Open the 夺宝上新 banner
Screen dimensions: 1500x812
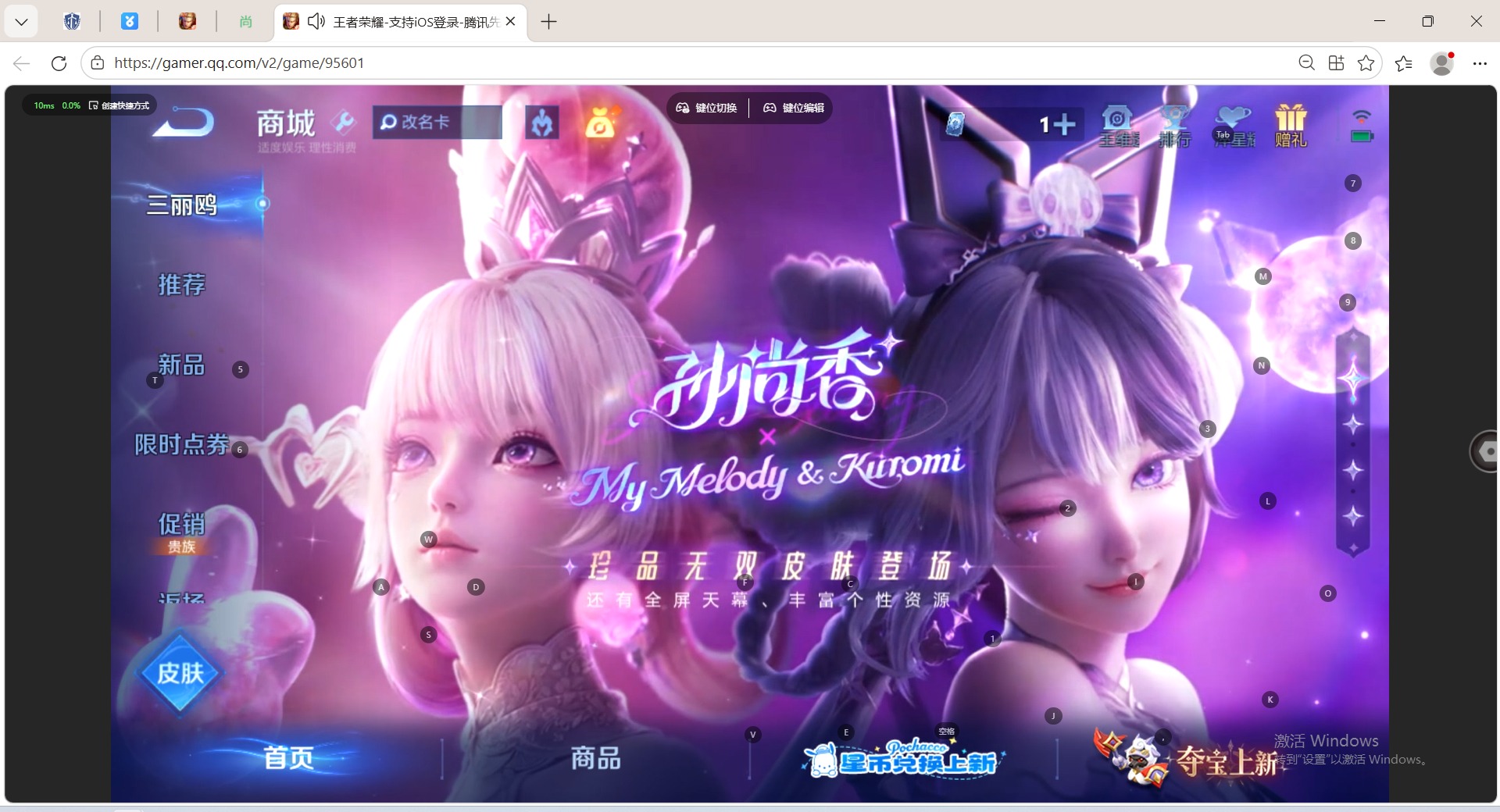1187,758
